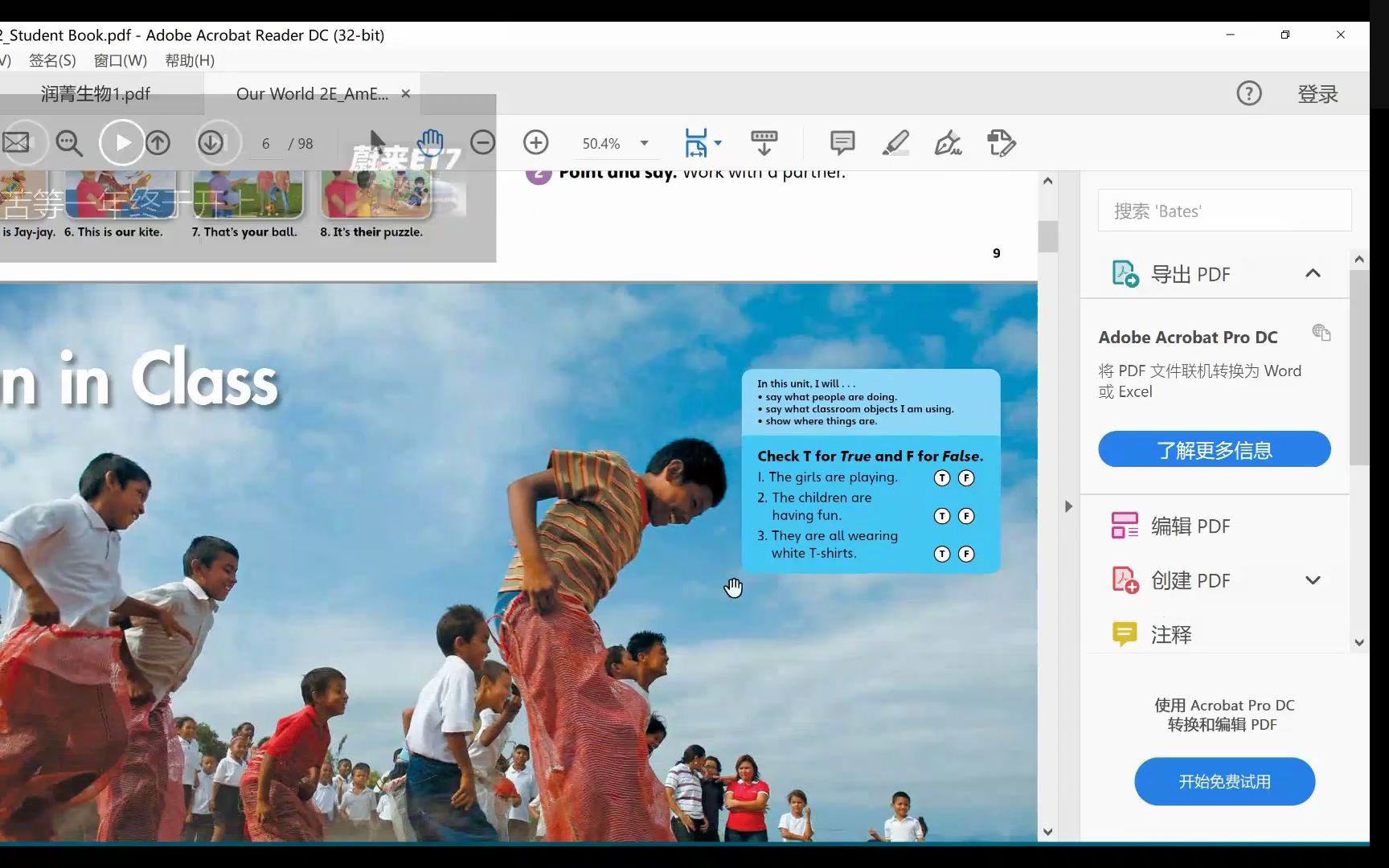
Task: Open the 帮助(H) menu
Action: point(190,60)
